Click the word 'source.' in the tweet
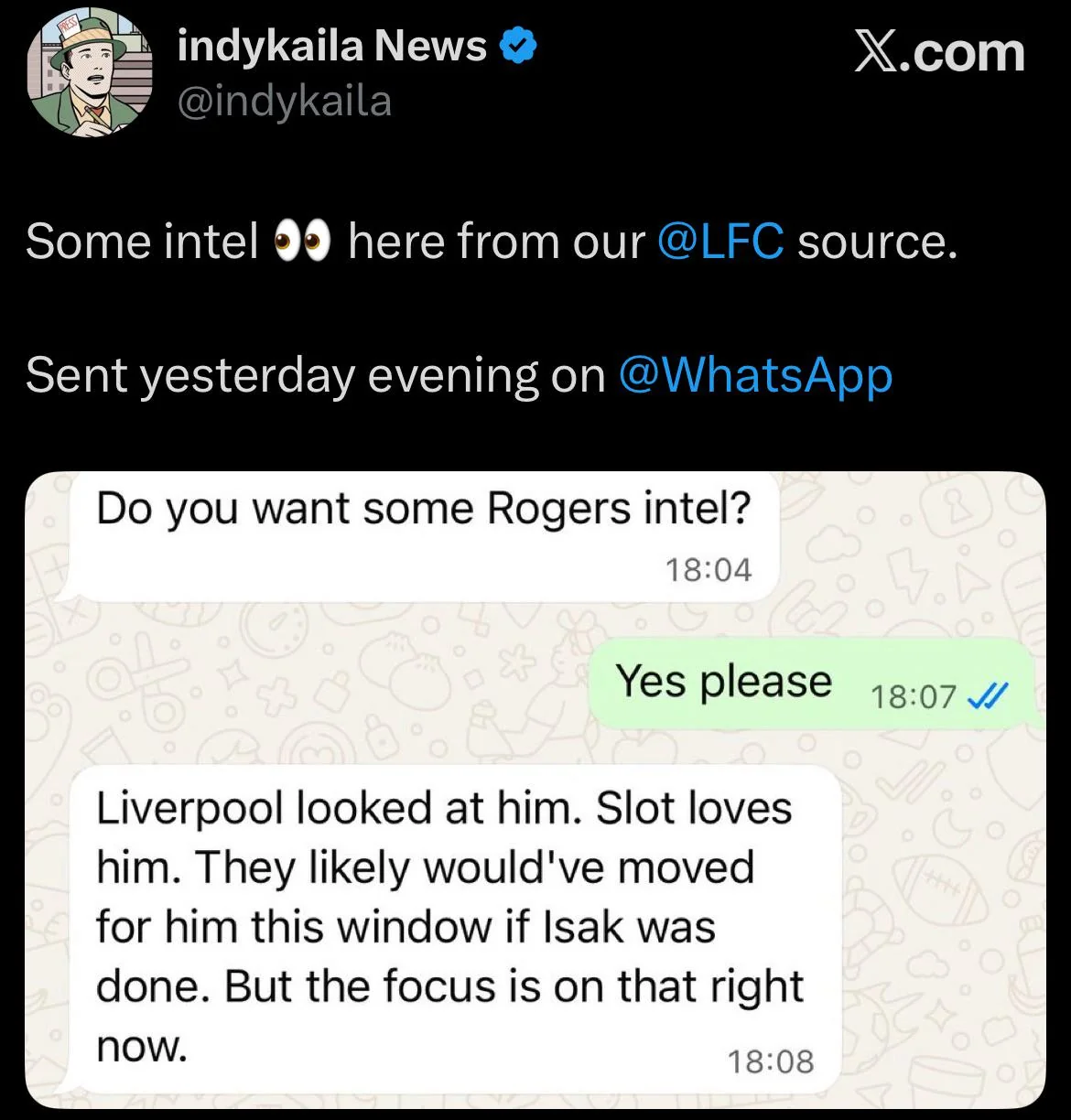The image size is (1071, 1120). 878,242
